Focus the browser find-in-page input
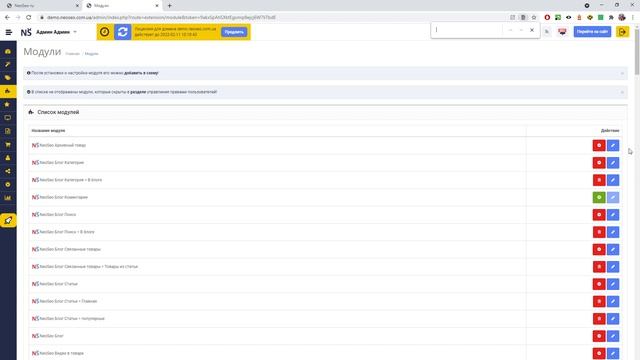This screenshot has width=640, height=360. tap(468, 30)
